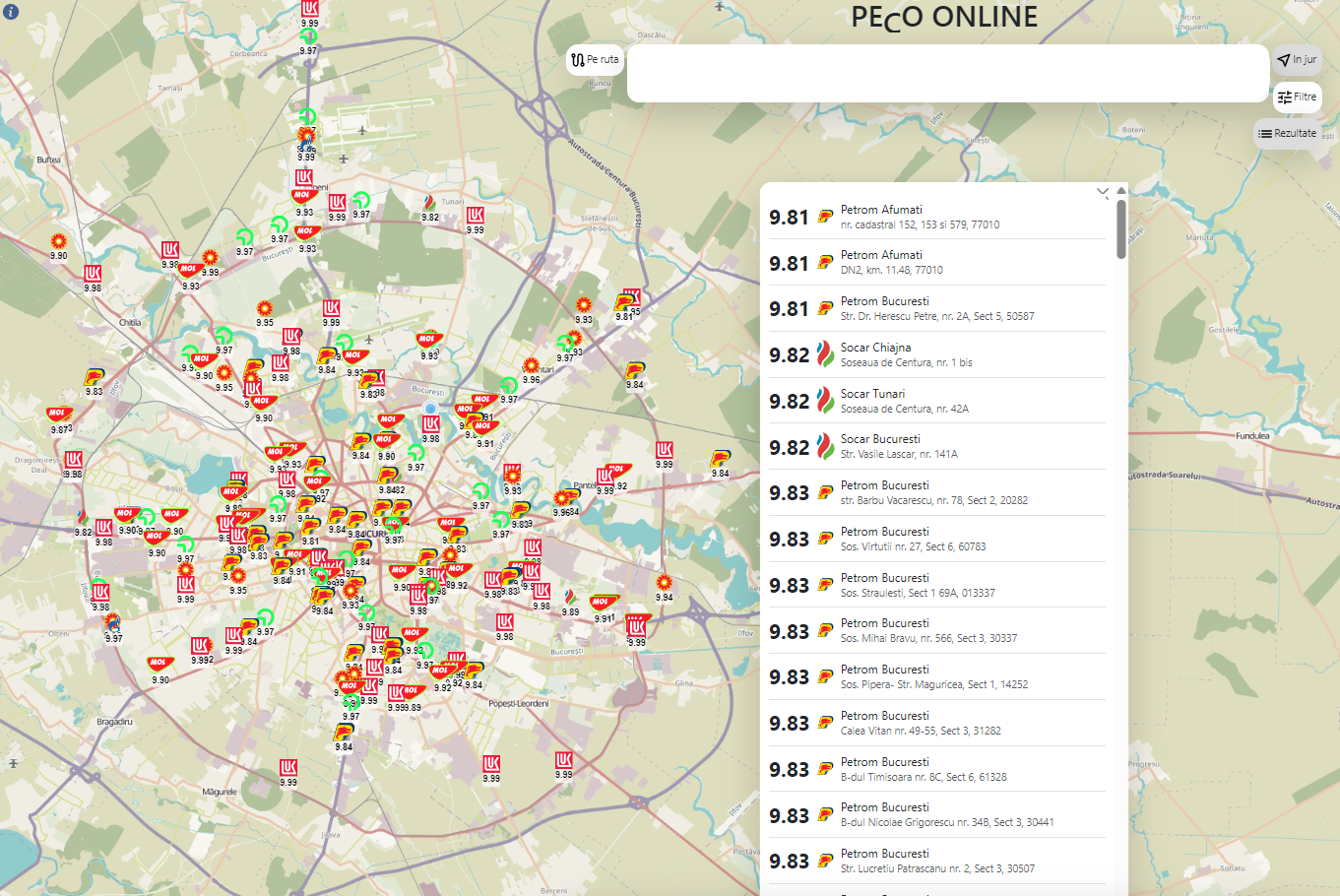Open Petrom Afumati DN2 km 11.48 result
The height and width of the screenshot is (896, 1340).
(x=935, y=262)
